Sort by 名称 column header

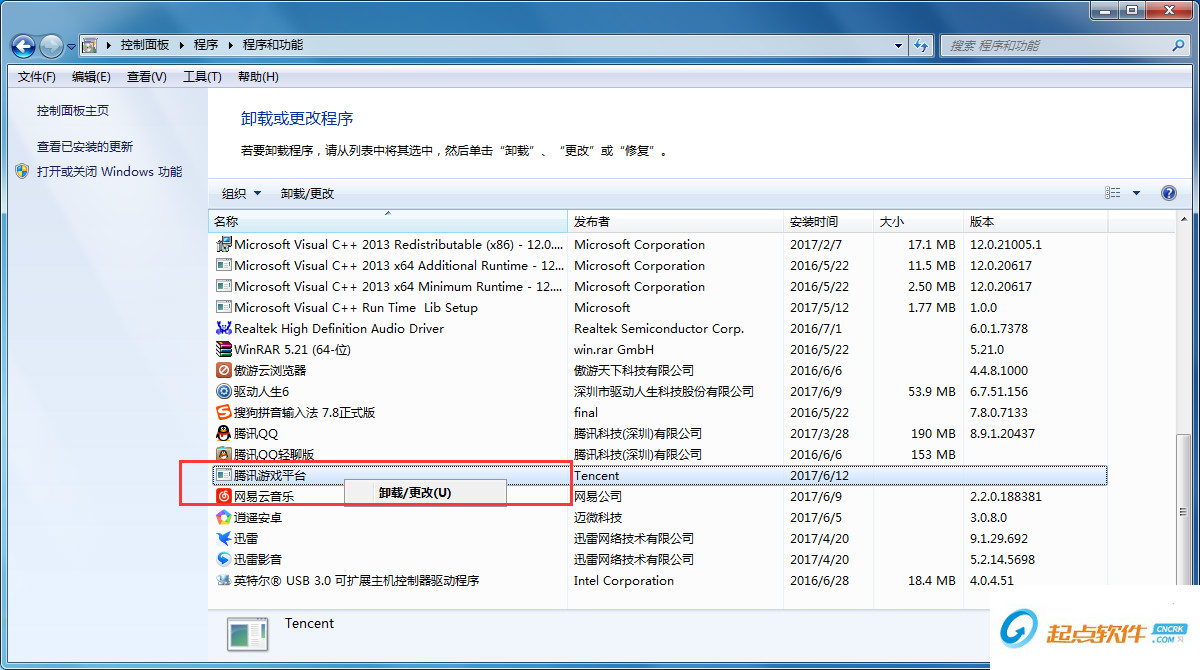pyautogui.click(x=388, y=222)
